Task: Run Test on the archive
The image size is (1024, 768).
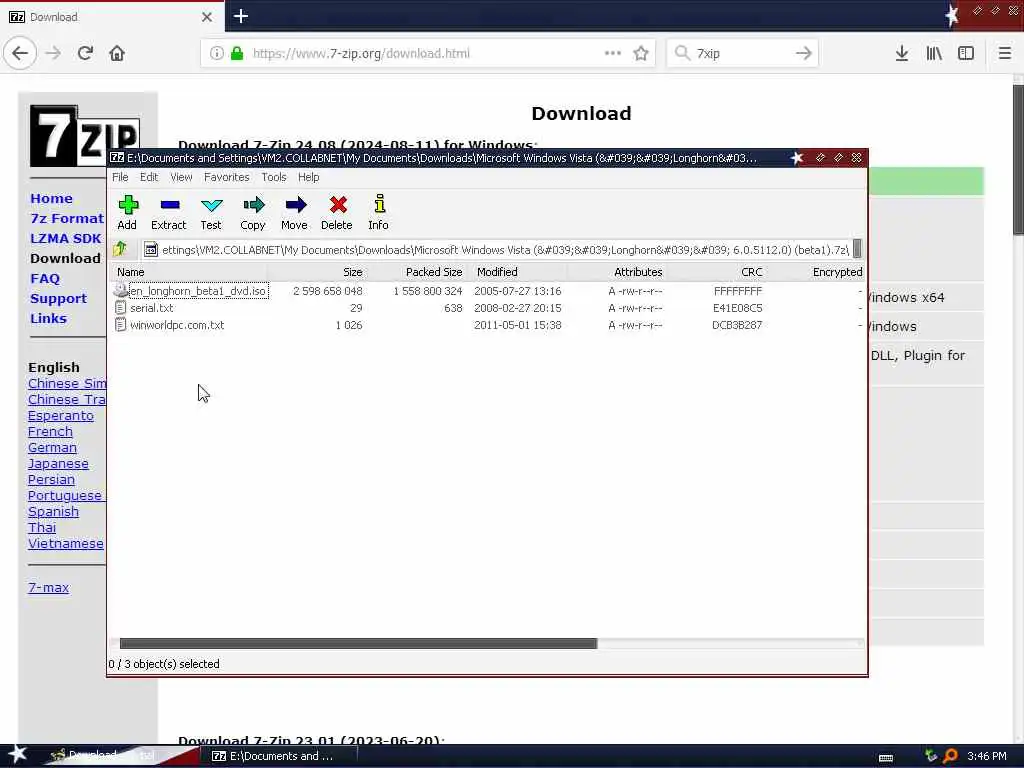Action: point(211,213)
